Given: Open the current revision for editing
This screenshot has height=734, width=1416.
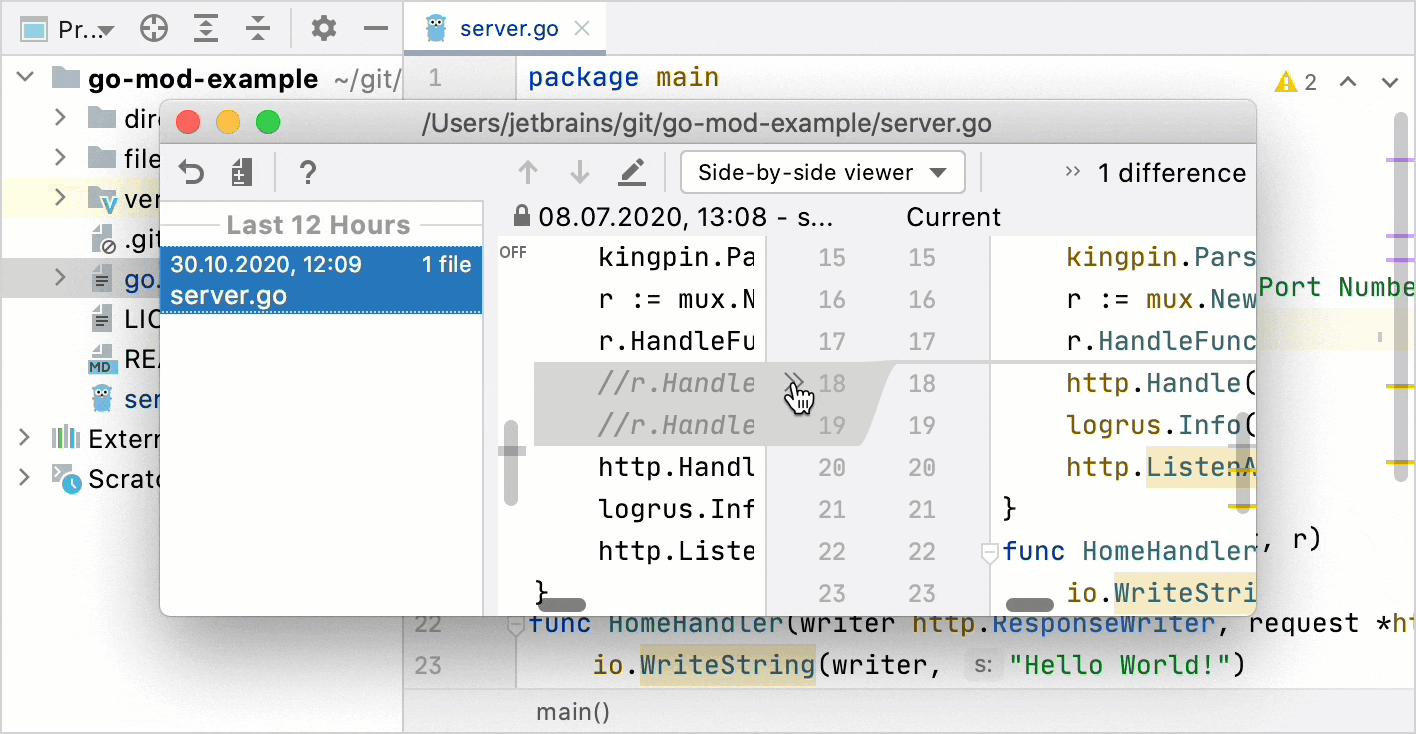Looking at the screenshot, I should 632,172.
